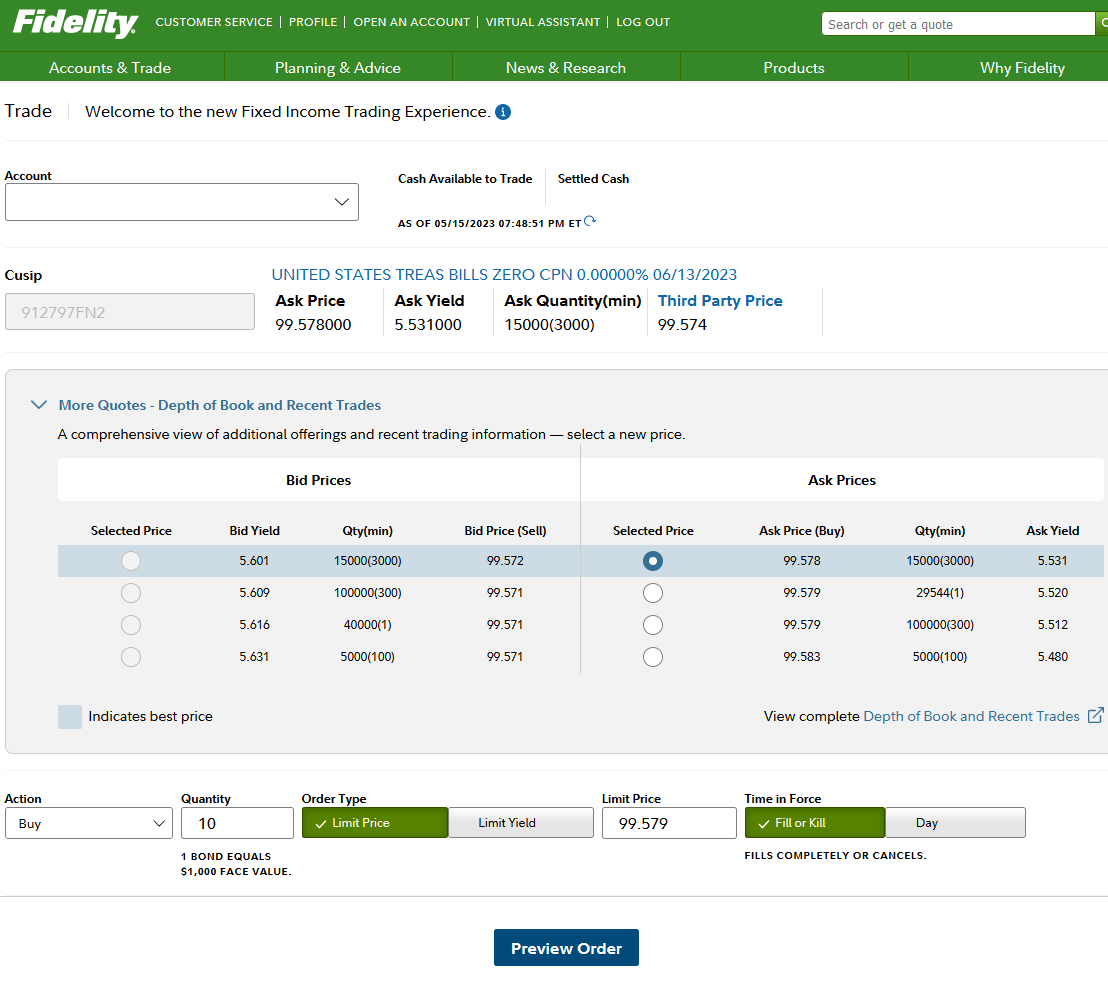Viewport: 1108px width, 1004px height.
Task: Choose Limit Yield order type
Action: (521, 822)
